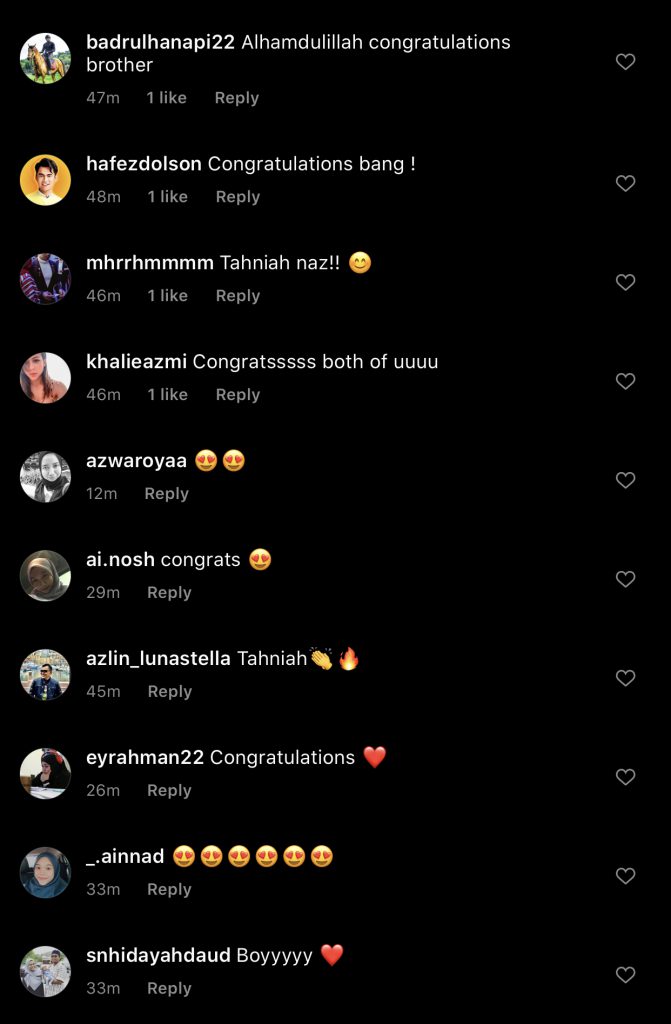Viewport: 671px width, 1024px height.
Task: Tap the snhidayahdaud profile photo
Action: pos(45,972)
